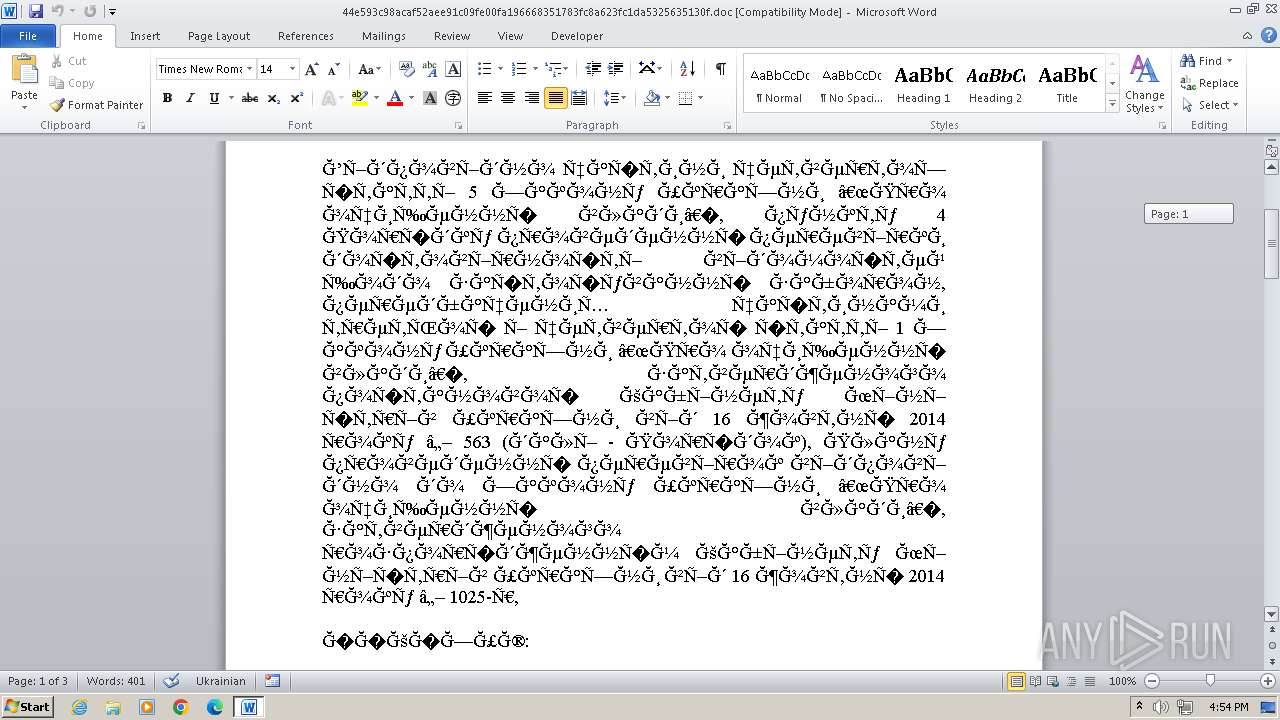Image resolution: width=1280 pixels, height=720 pixels.
Task: Click Clear Formatting icon
Action: [407, 69]
